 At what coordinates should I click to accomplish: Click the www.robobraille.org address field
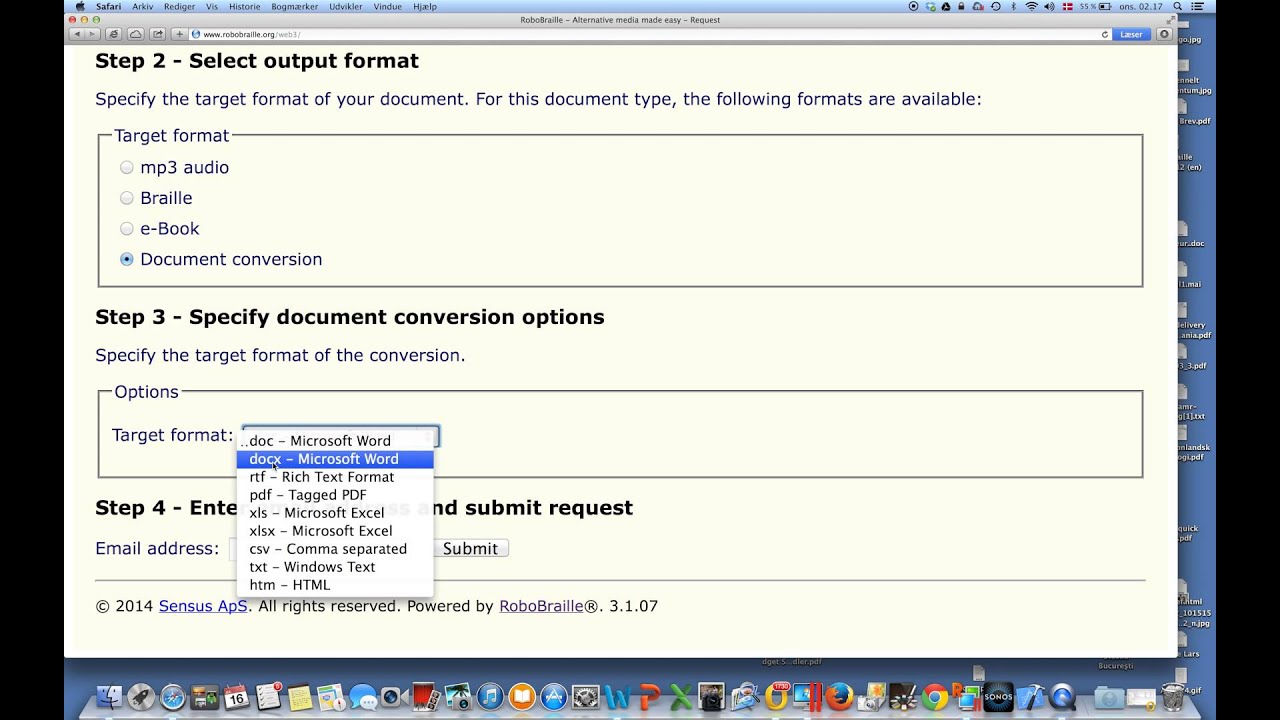(650, 34)
